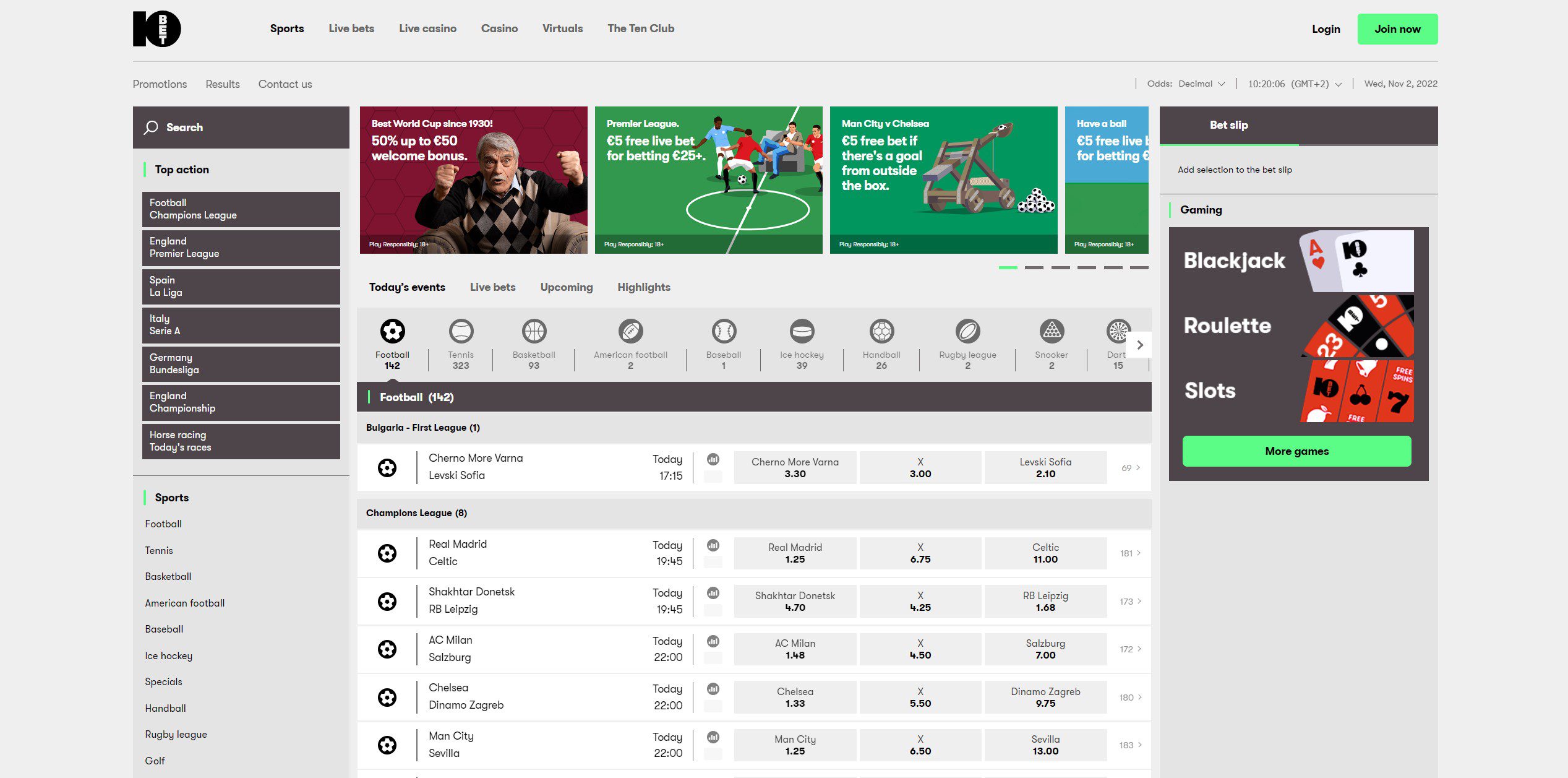Open the GMT+2 timezone dropdown
The image size is (1568, 778).
coord(1295,84)
